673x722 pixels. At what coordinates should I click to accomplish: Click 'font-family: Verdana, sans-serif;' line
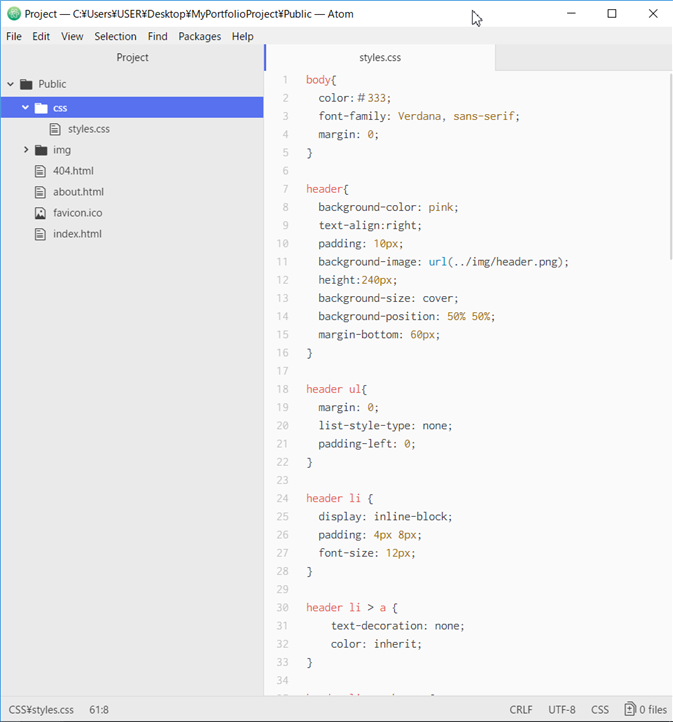[419, 116]
